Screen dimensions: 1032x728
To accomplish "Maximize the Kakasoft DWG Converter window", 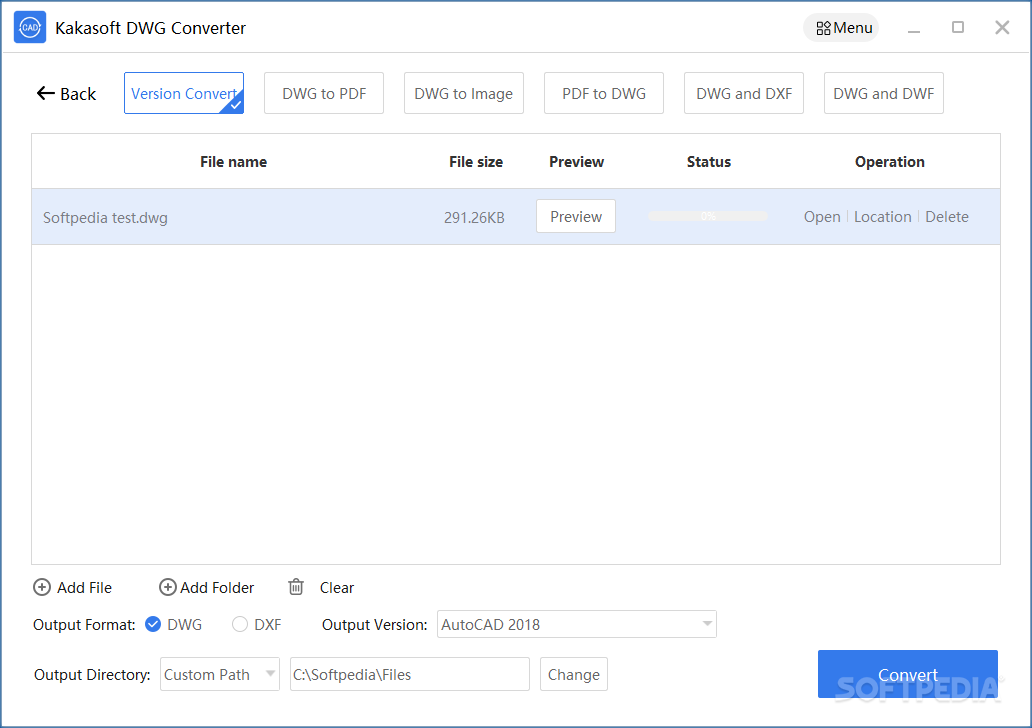I will click(x=958, y=27).
